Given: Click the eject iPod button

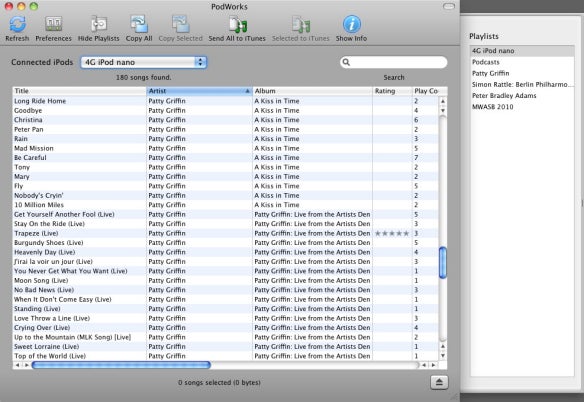Looking at the screenshot, I should [439, 382].
